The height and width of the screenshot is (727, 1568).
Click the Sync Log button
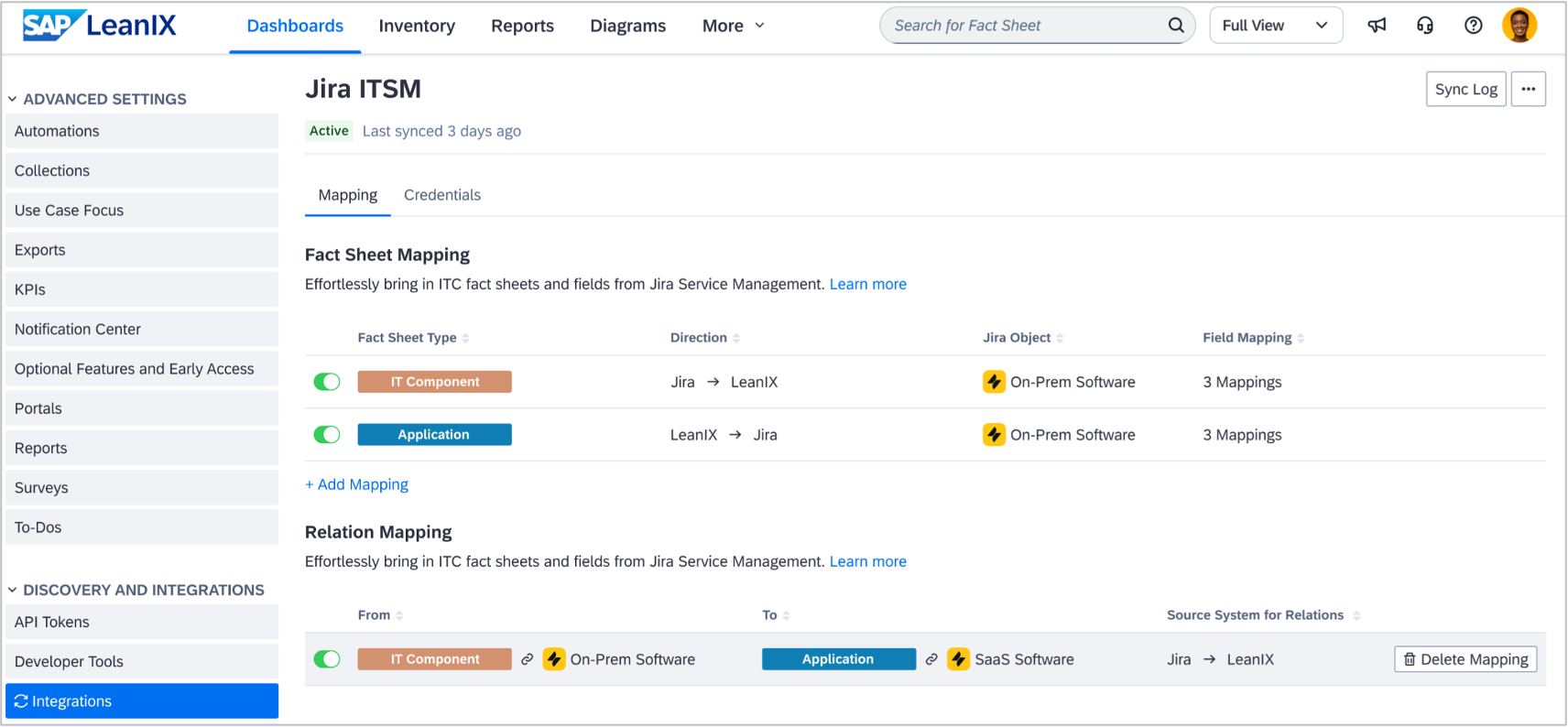[1465, 89]
